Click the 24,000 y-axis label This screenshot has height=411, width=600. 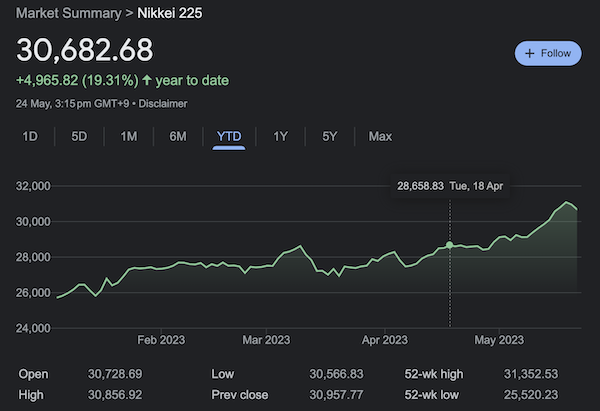point(33,328)
